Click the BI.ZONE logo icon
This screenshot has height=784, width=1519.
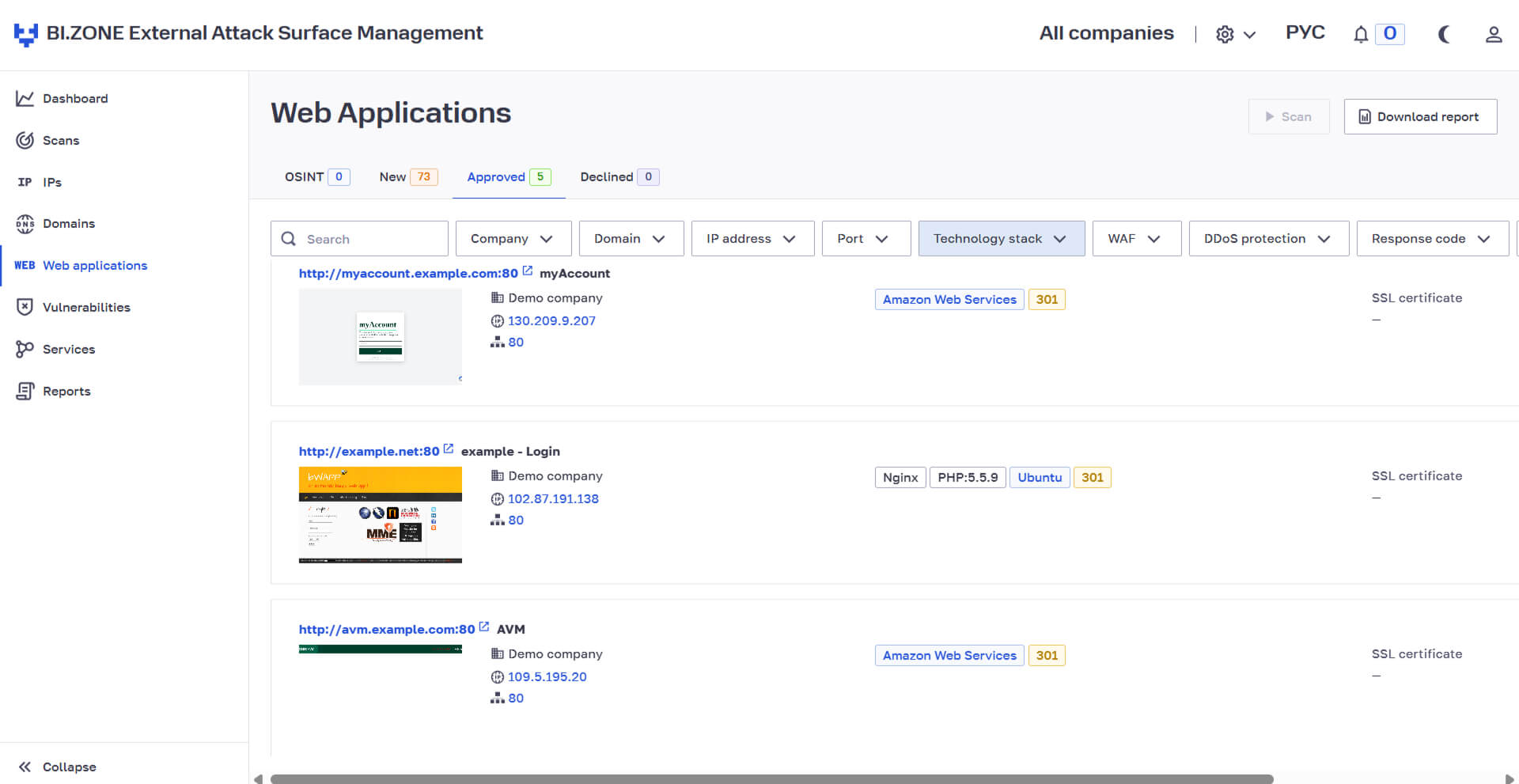(26, 34)
